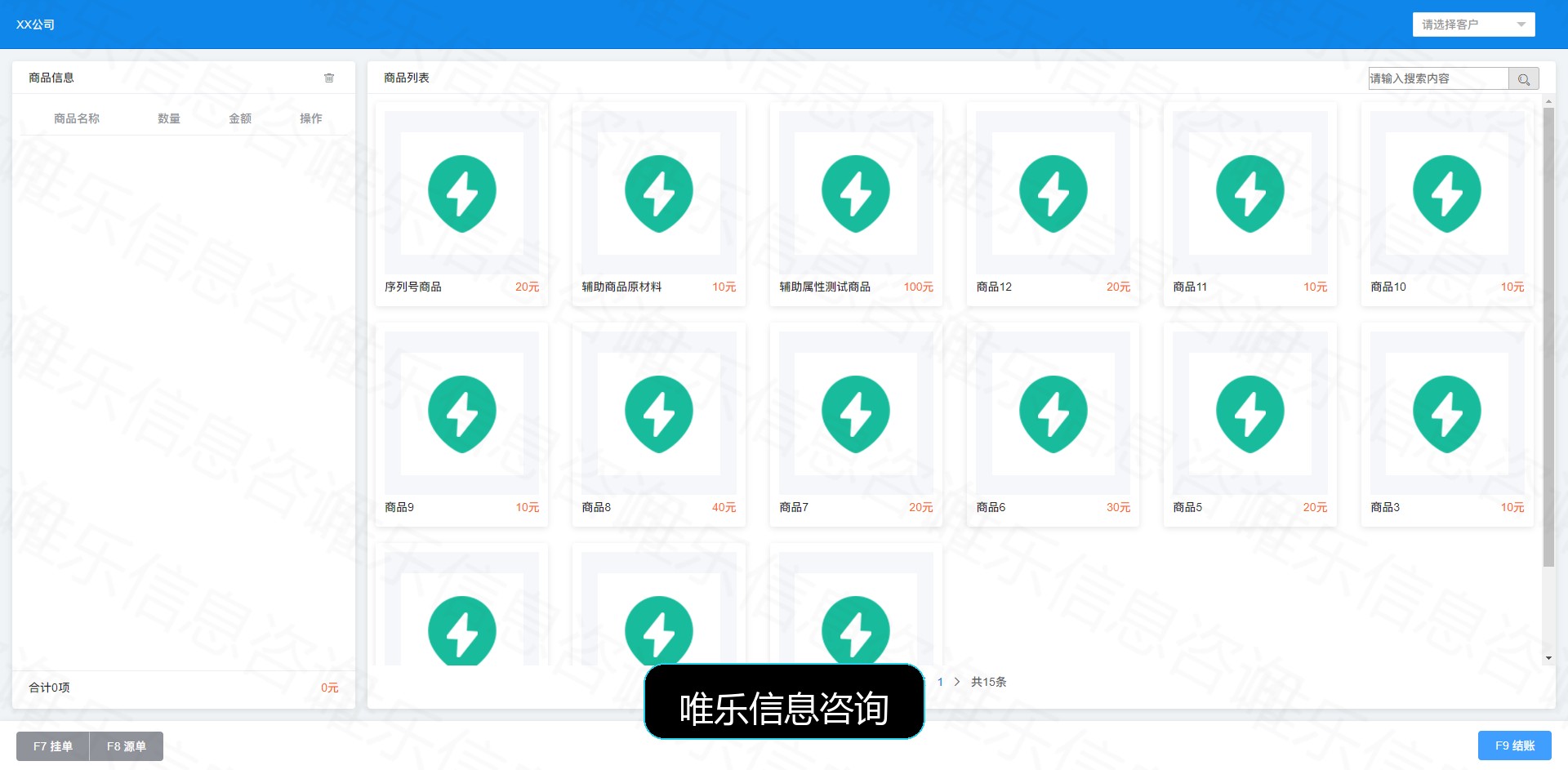Click the product list vertical scrollbar

pos(1548,336)
